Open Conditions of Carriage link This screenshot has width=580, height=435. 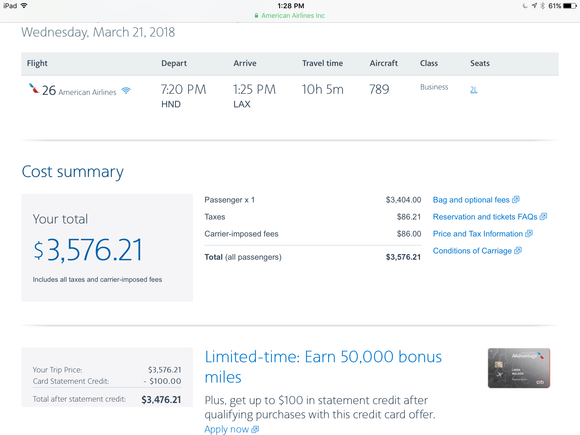[472, 251]
